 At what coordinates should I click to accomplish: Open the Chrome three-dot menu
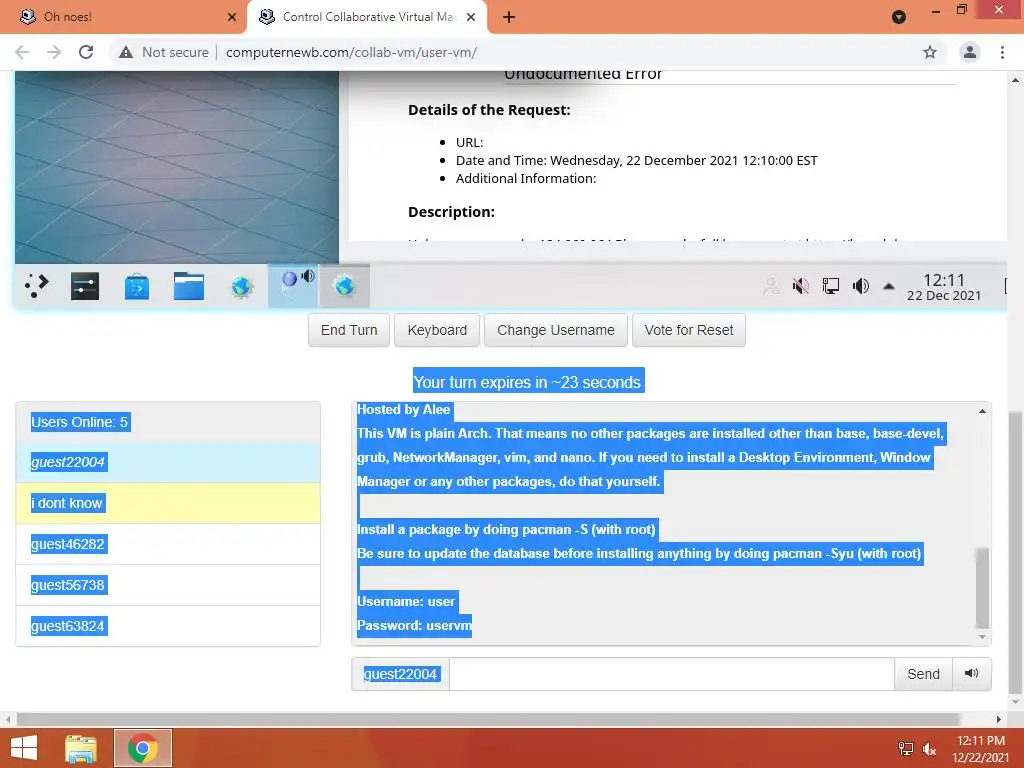pos(1002,52)
